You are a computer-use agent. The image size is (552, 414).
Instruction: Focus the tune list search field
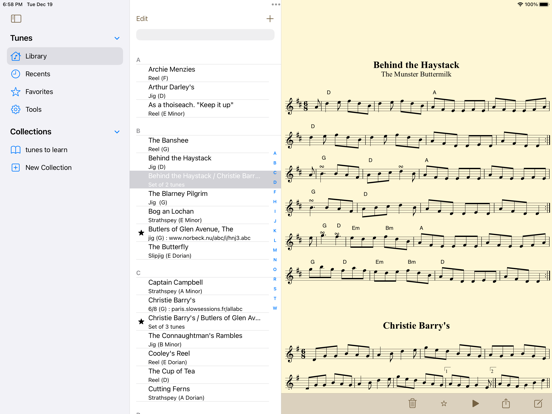[205, 34]
